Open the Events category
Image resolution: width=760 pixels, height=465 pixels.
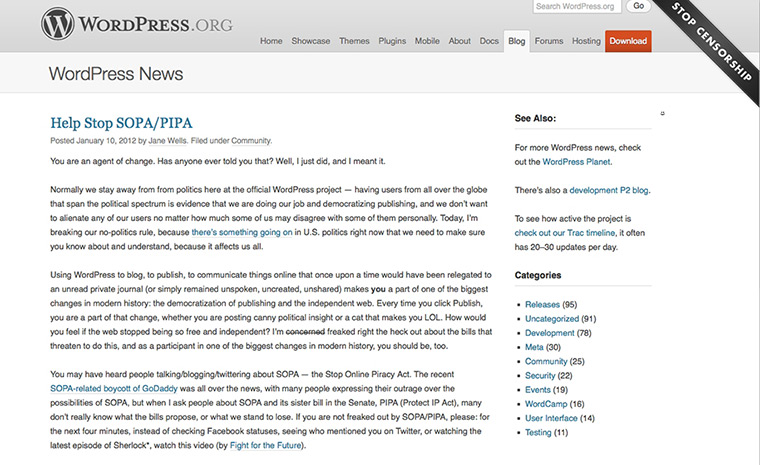pyautogui.click(x=538, y=389)
